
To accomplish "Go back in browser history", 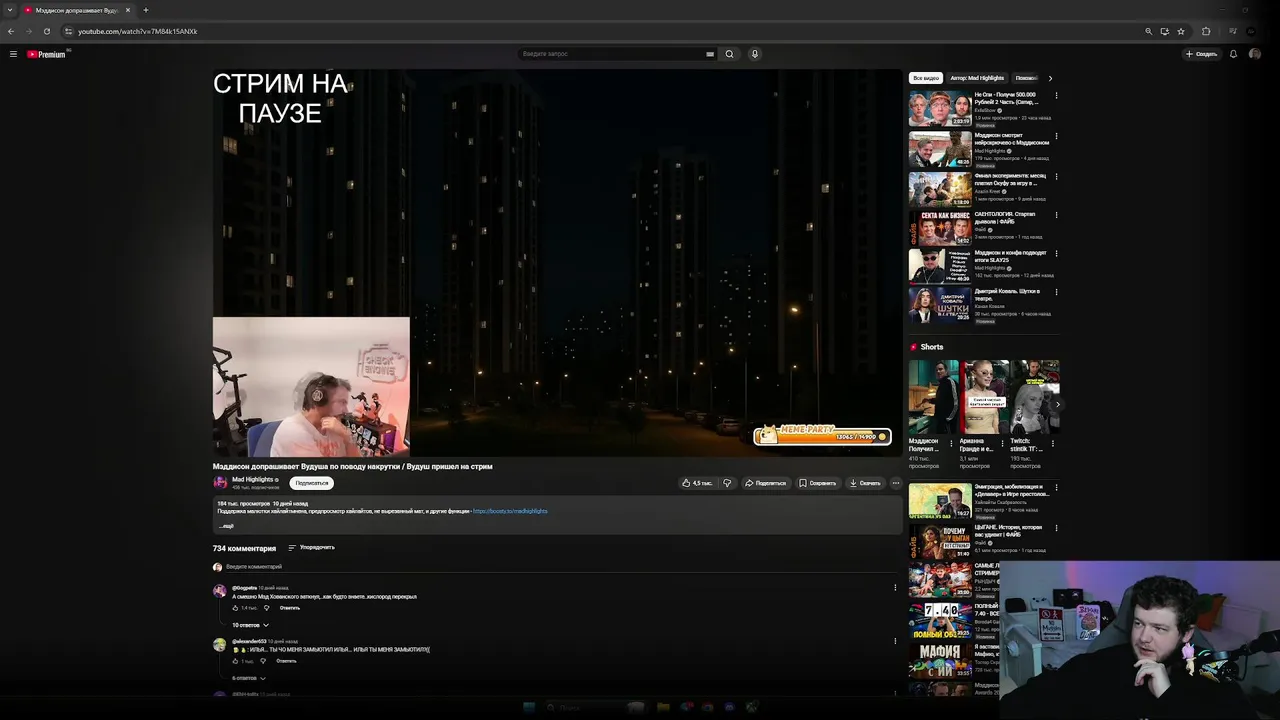I will click(x=11, y=31).
